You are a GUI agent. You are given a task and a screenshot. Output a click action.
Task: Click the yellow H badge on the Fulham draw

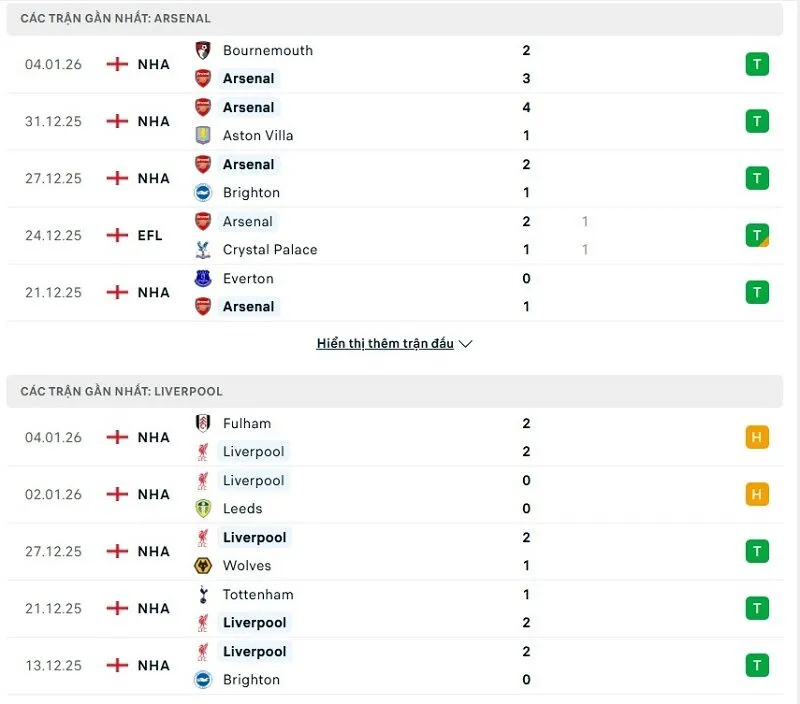tap(757, 437)
